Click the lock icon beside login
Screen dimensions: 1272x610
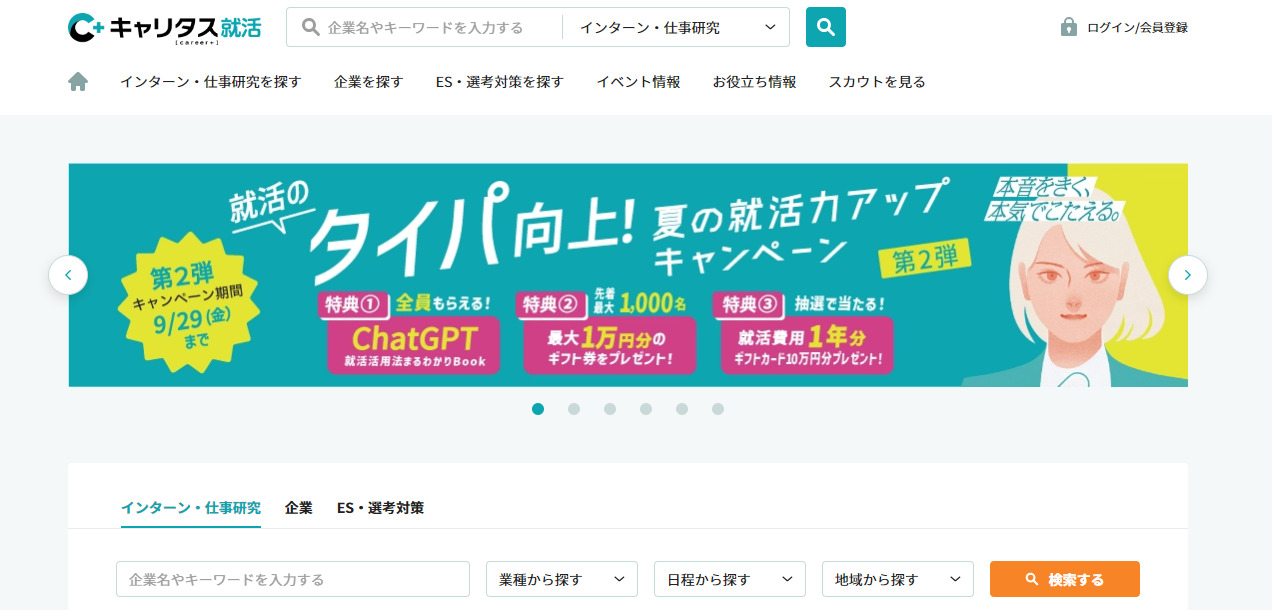[x=1068, y=27]
